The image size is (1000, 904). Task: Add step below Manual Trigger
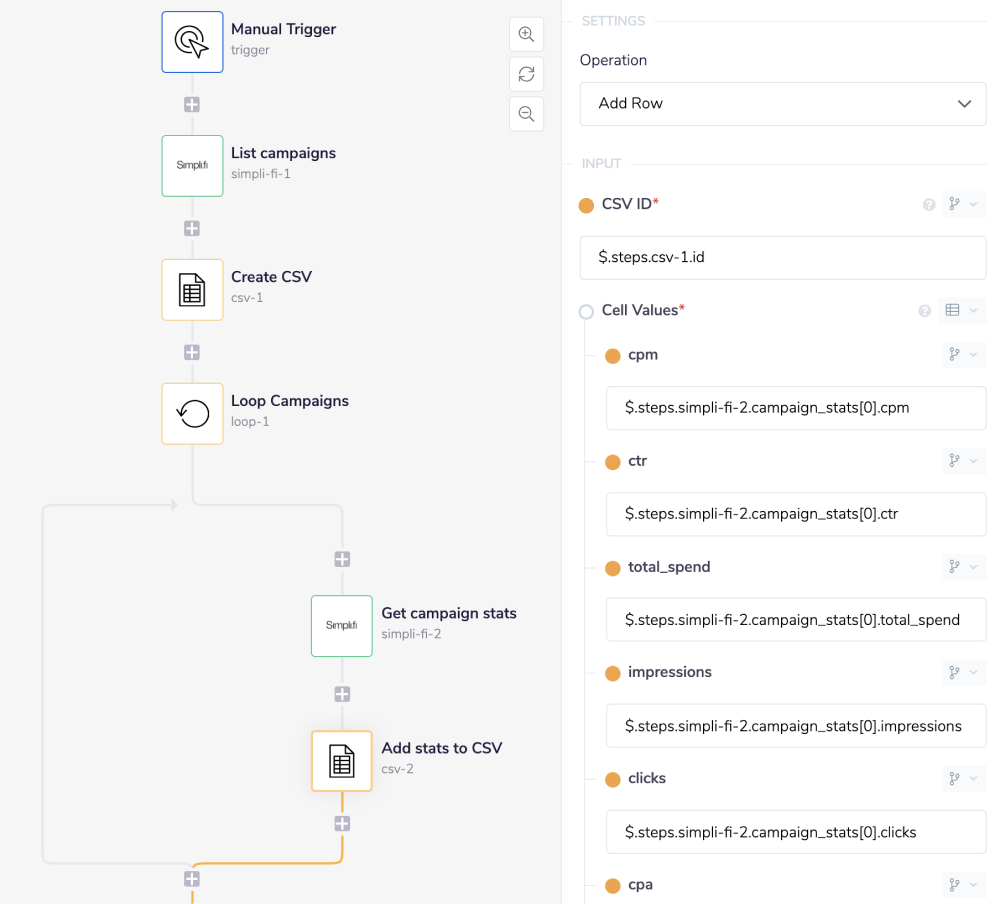pyautogui.click(x=192, y=104)
